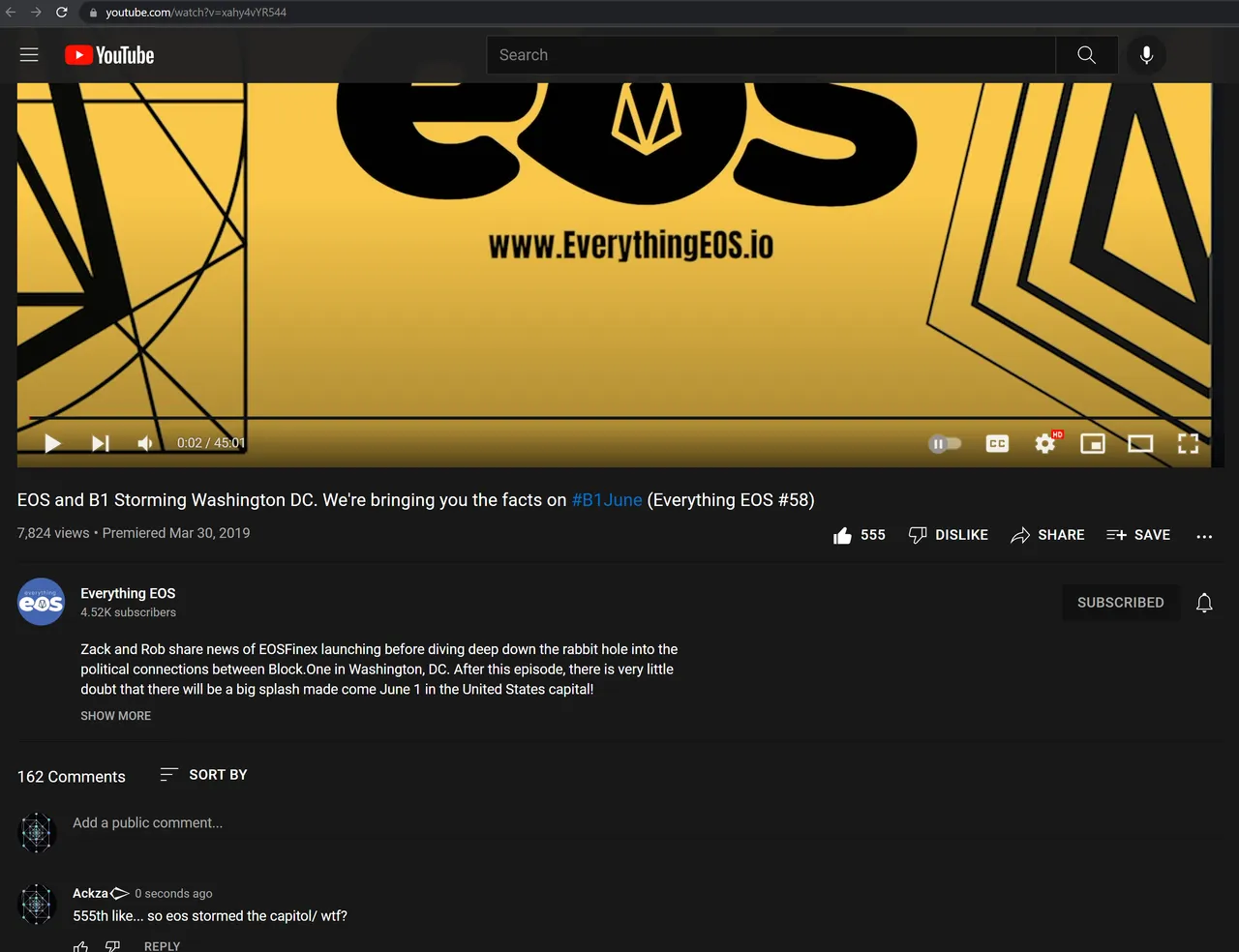Focus the YouTube Search field
Image resolution: width=1239 pixels, height=952 pixels.
(x=771, y=55)
